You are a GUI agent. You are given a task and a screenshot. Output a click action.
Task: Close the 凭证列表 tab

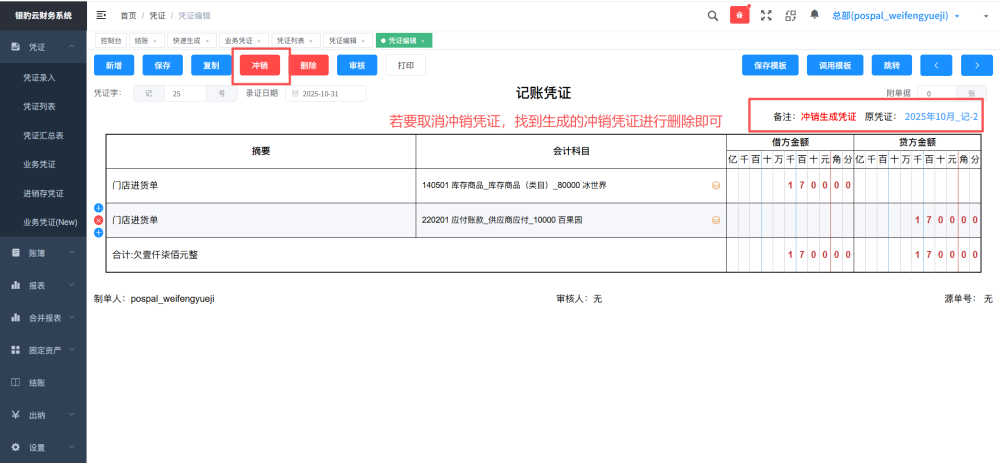click(x=311, y=41)
